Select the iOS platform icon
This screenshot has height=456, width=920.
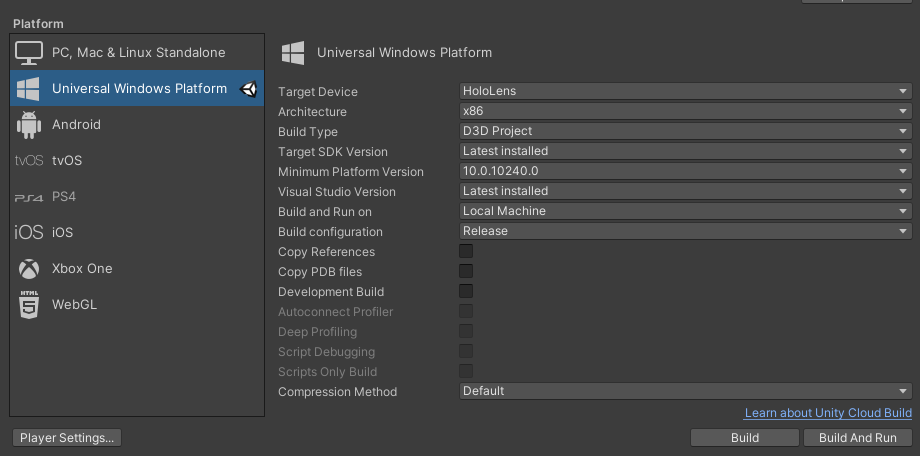(x=29, y=232)
